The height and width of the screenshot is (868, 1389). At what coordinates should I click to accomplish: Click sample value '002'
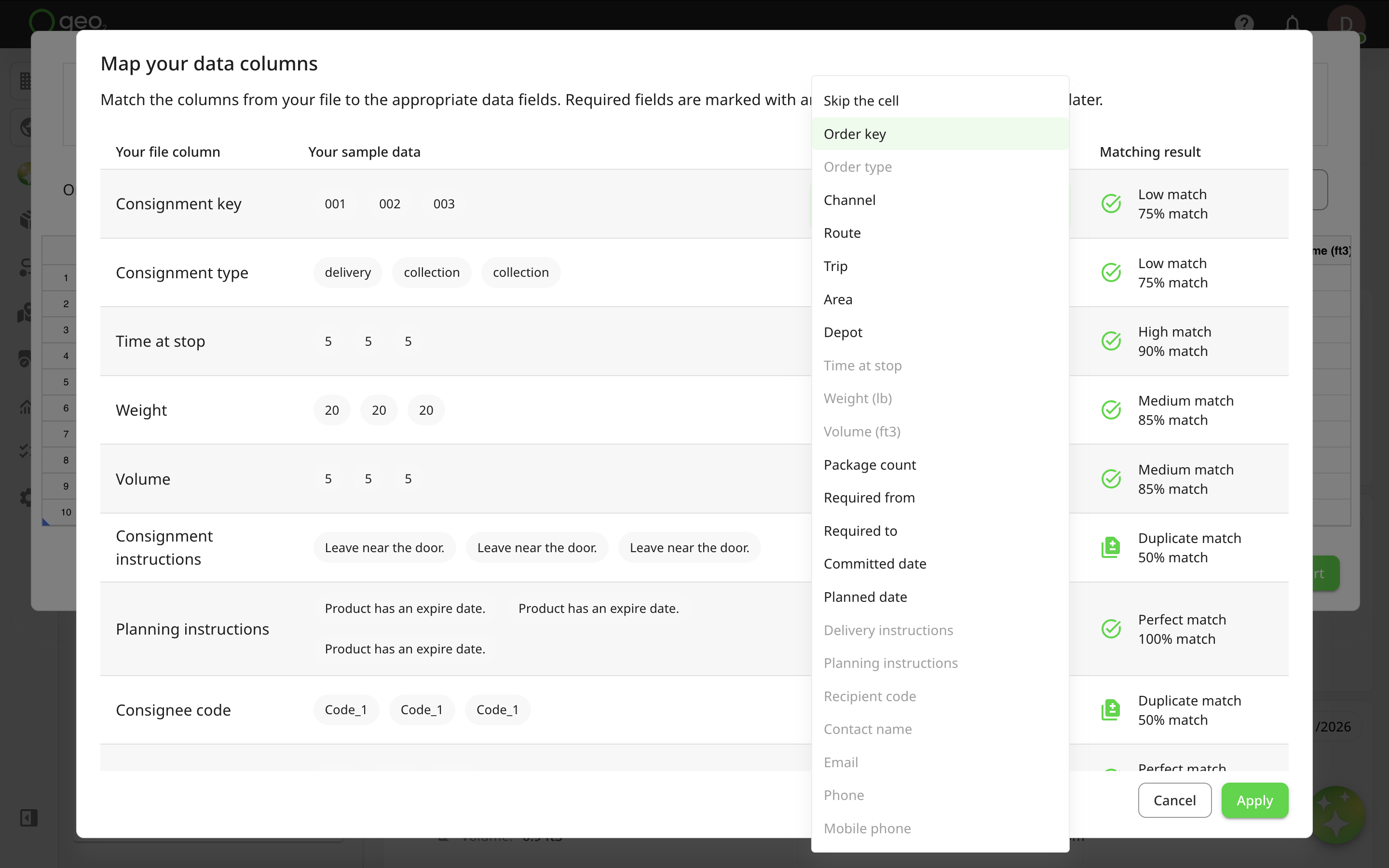[x=390, y=204]
